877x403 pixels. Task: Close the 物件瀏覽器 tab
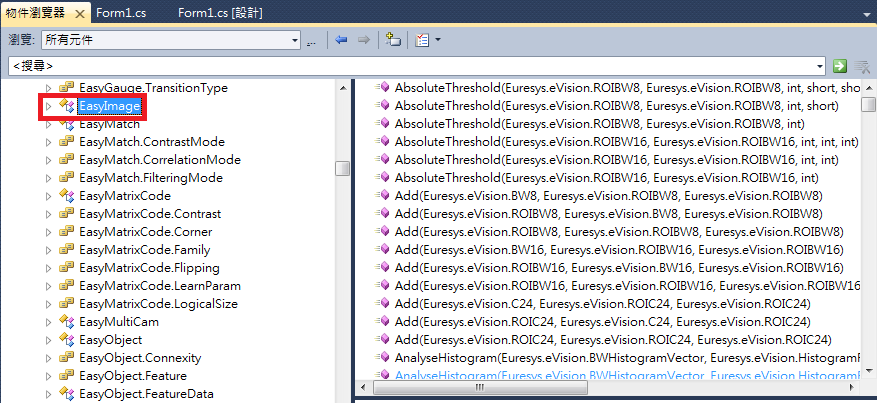(79, 13)
